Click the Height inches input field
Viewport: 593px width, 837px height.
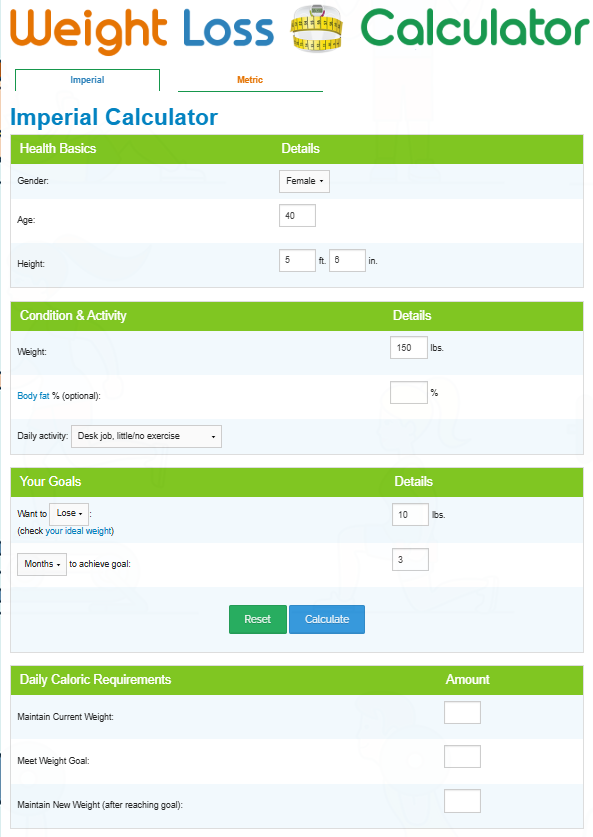pyautogui.click(x=347, y=260)
